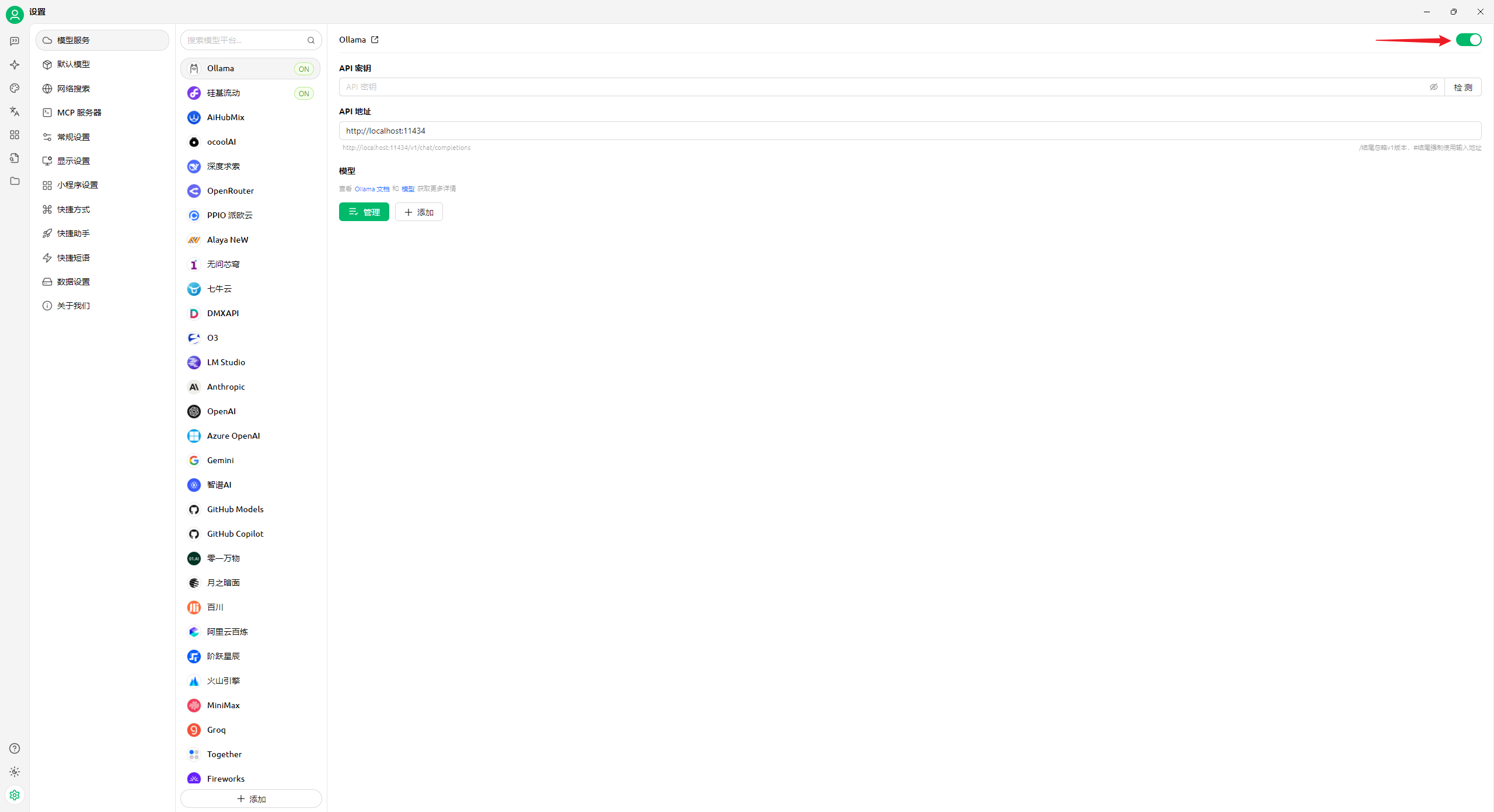Open the help question mark icon
The height and width of the screenshot is (812, 1494).
(x=15, y=748)
